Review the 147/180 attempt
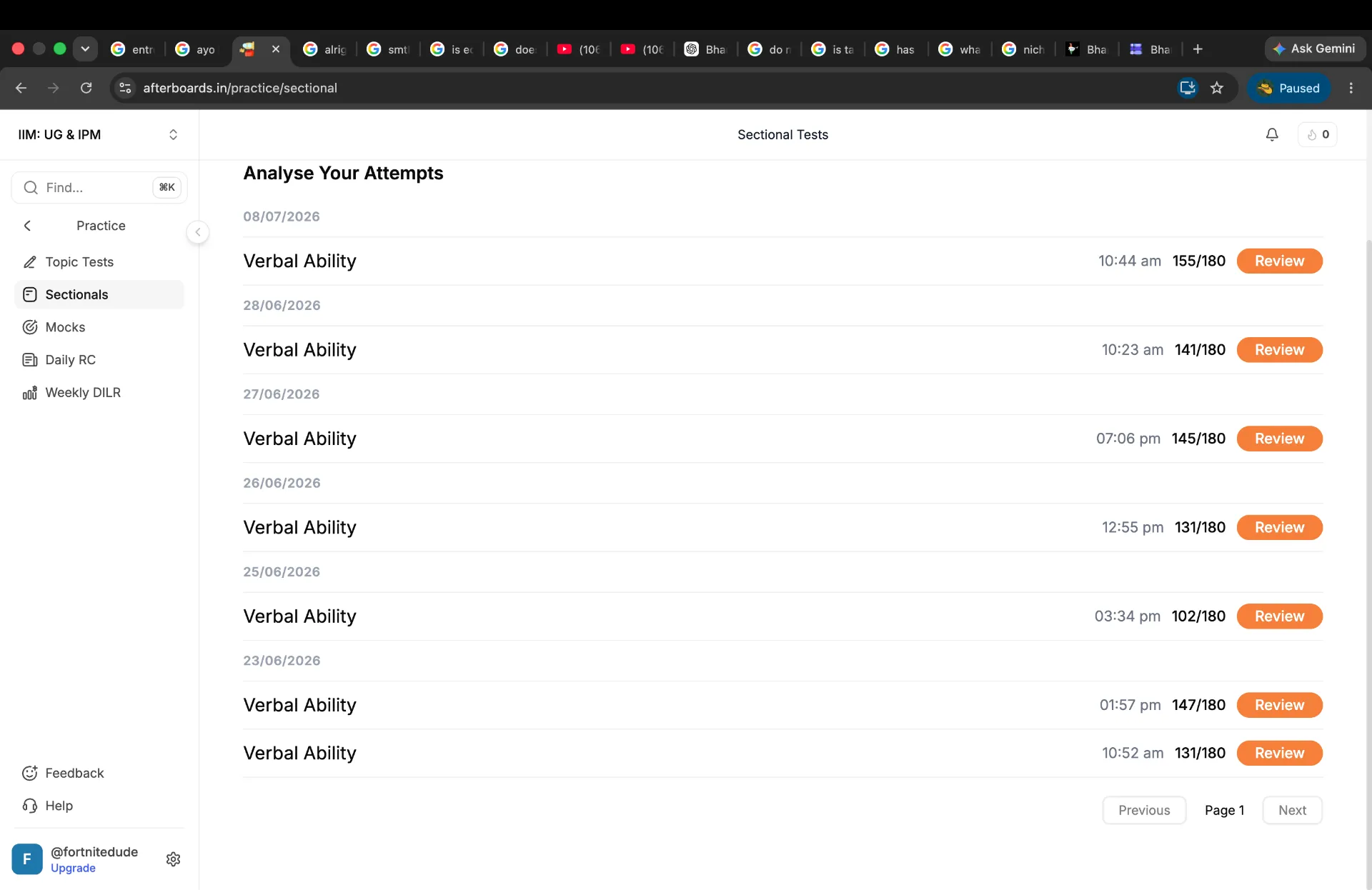This screenshot has height=890, width=1372. 1279,705
